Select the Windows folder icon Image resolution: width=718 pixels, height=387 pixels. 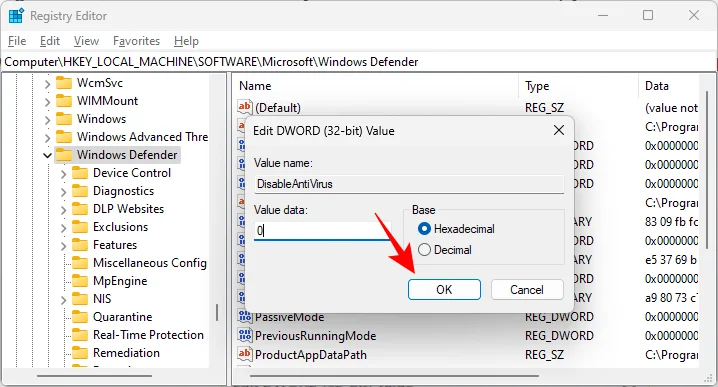pos(64,119)
